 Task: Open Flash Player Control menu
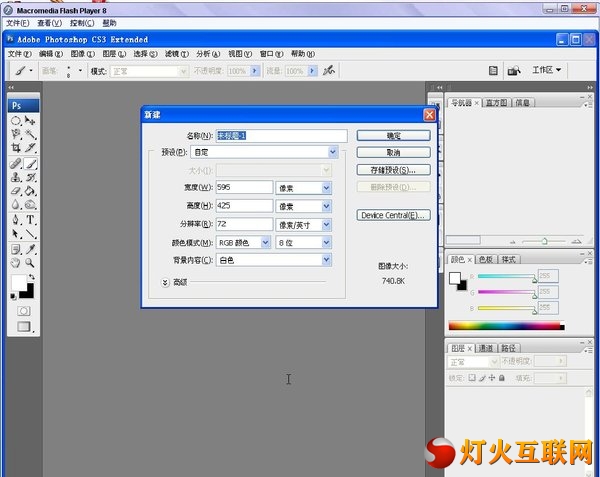82,23
